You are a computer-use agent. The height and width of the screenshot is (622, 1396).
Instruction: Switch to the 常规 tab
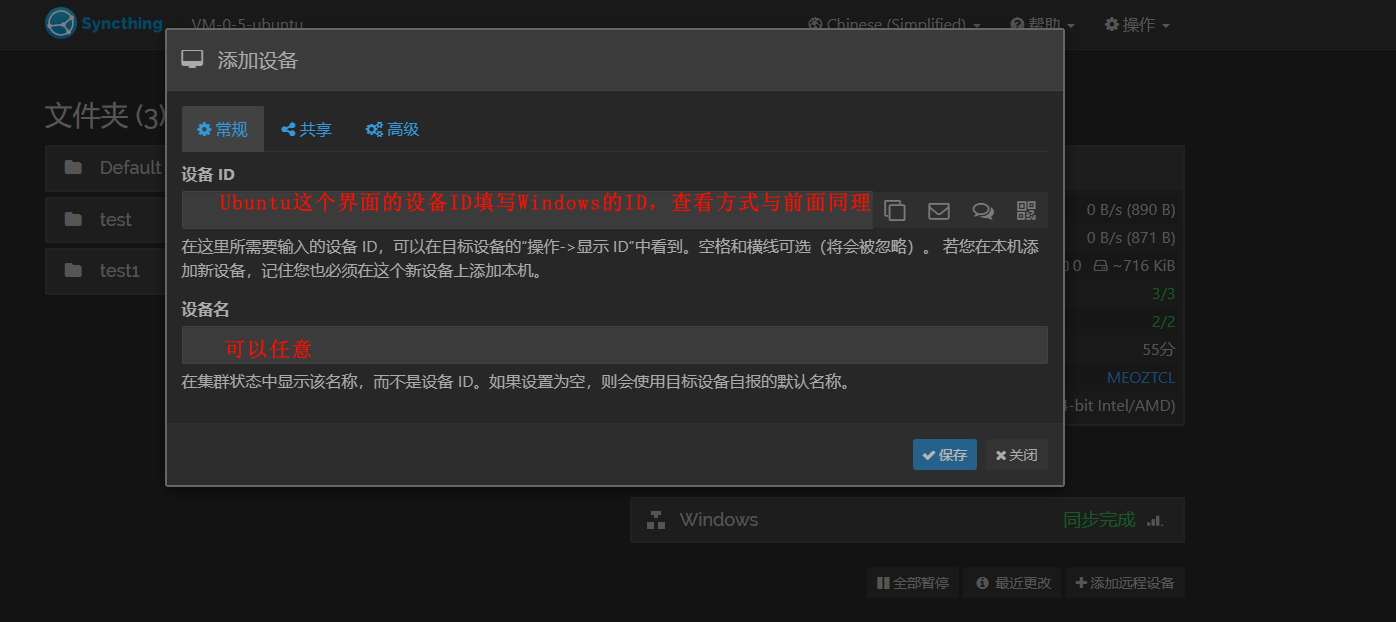pos(223,129)
